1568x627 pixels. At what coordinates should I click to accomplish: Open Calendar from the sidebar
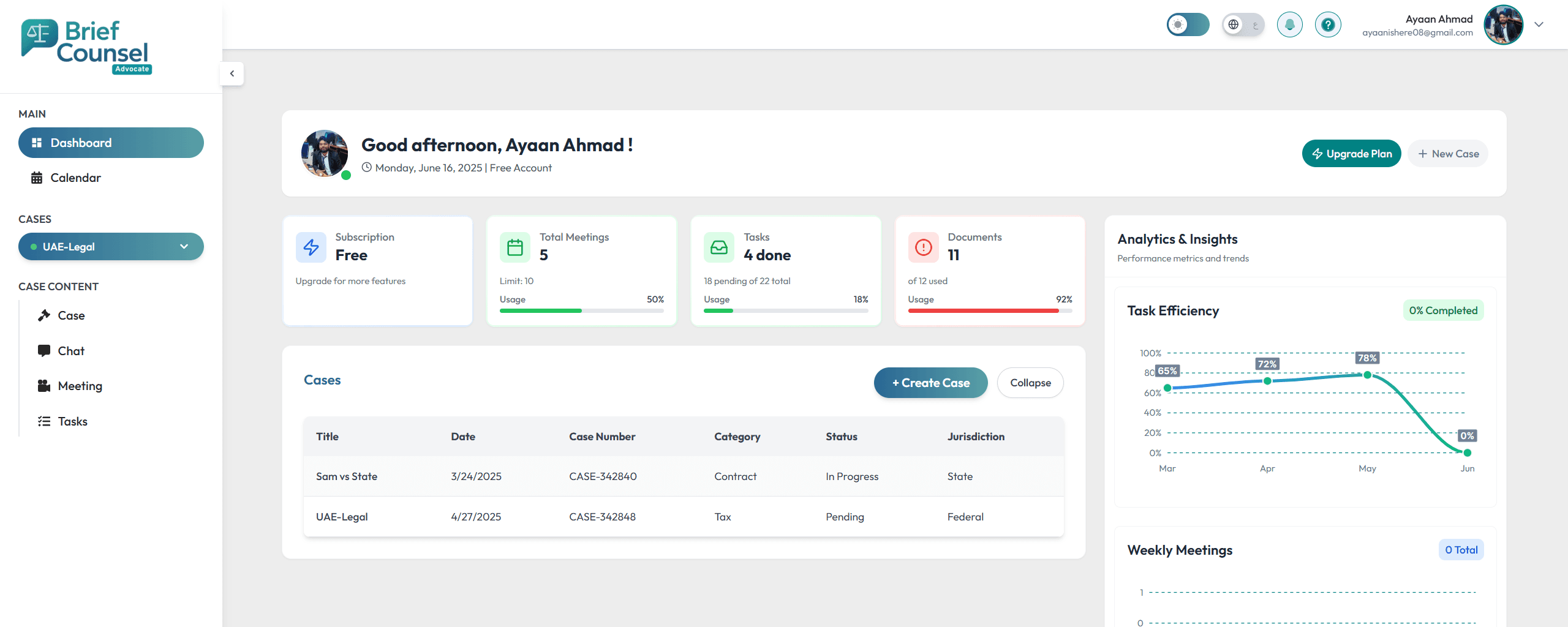click(75, 178)
